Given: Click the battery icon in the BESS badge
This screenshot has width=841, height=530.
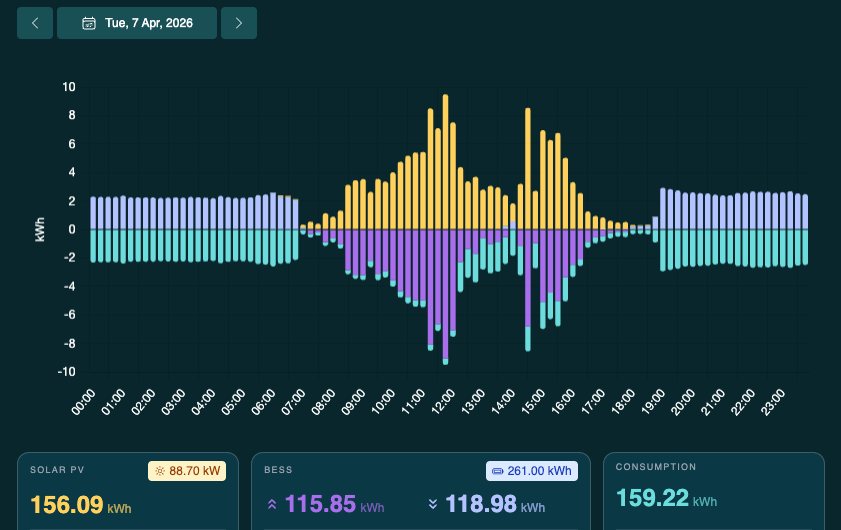Looking at the screenshot, I should [498, 471].
